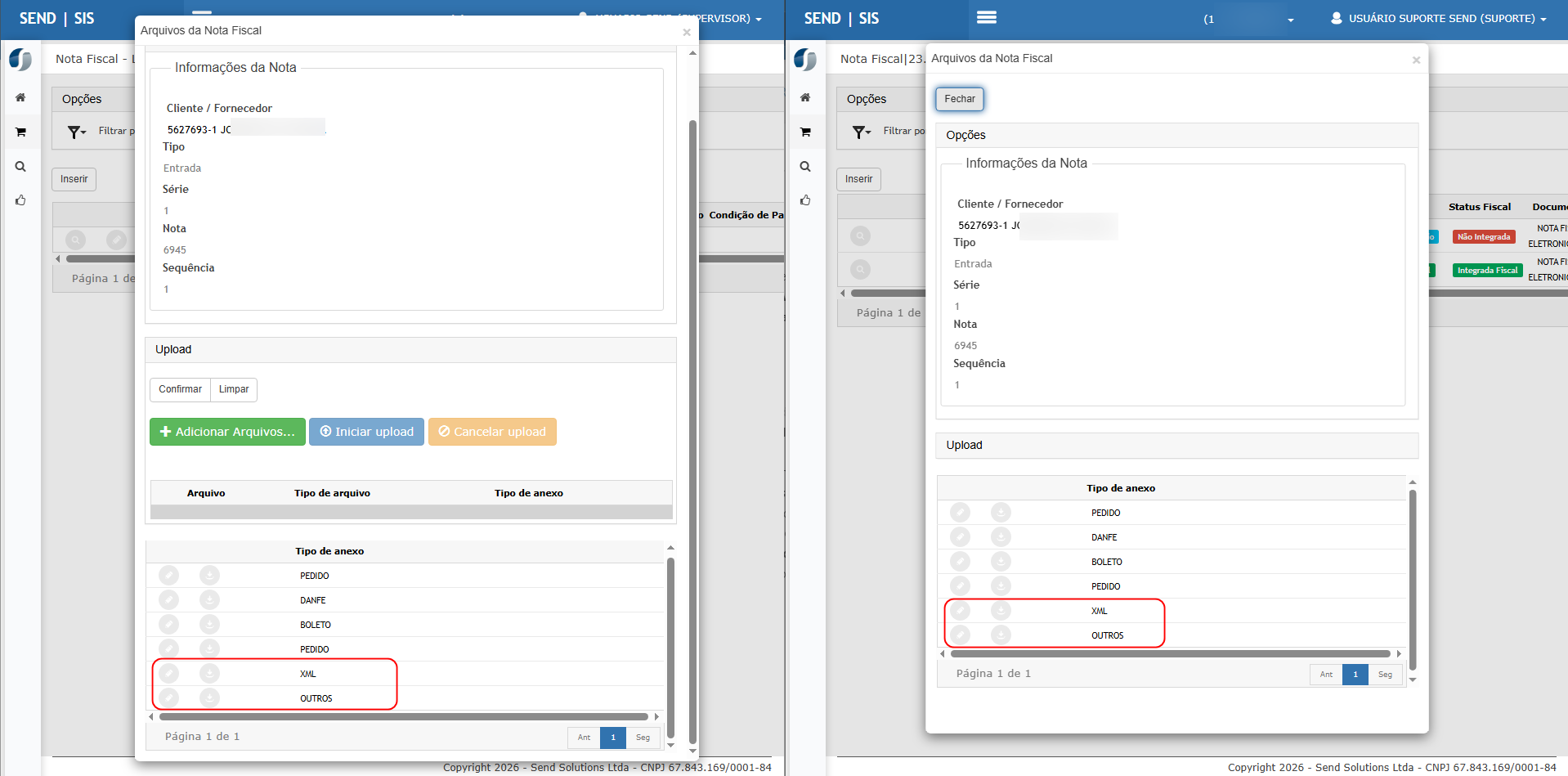Go to home via right window sidebar

(x=805, y=97)
